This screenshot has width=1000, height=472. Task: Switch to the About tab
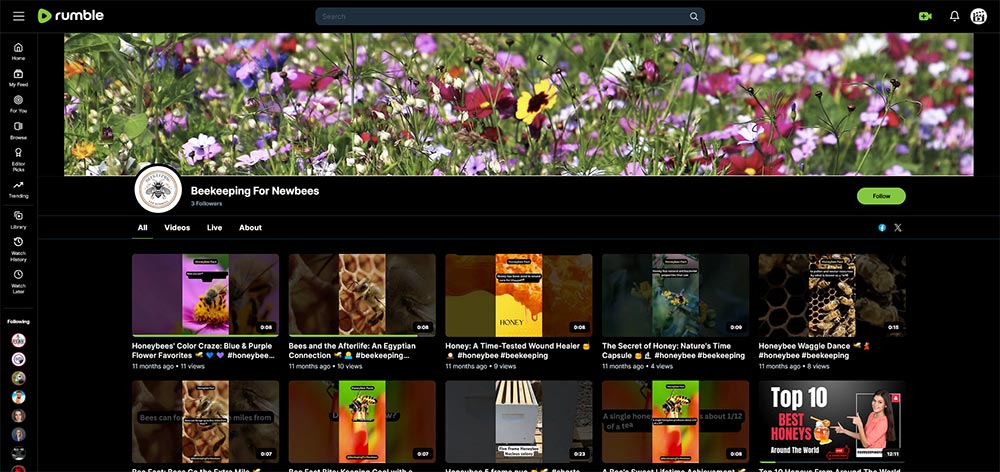point(250,228)
